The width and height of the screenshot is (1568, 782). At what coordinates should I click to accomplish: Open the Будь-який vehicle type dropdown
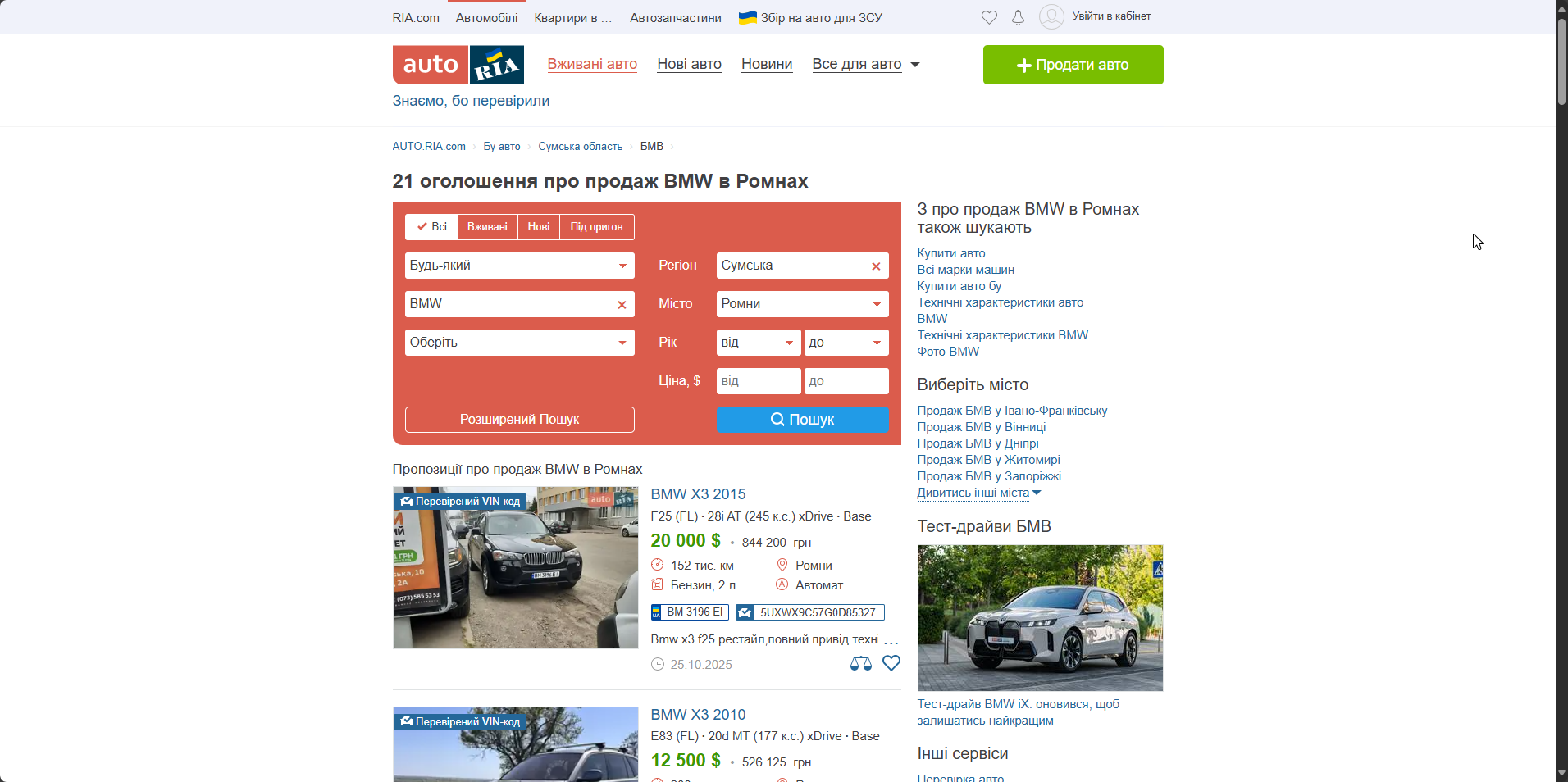520,266
